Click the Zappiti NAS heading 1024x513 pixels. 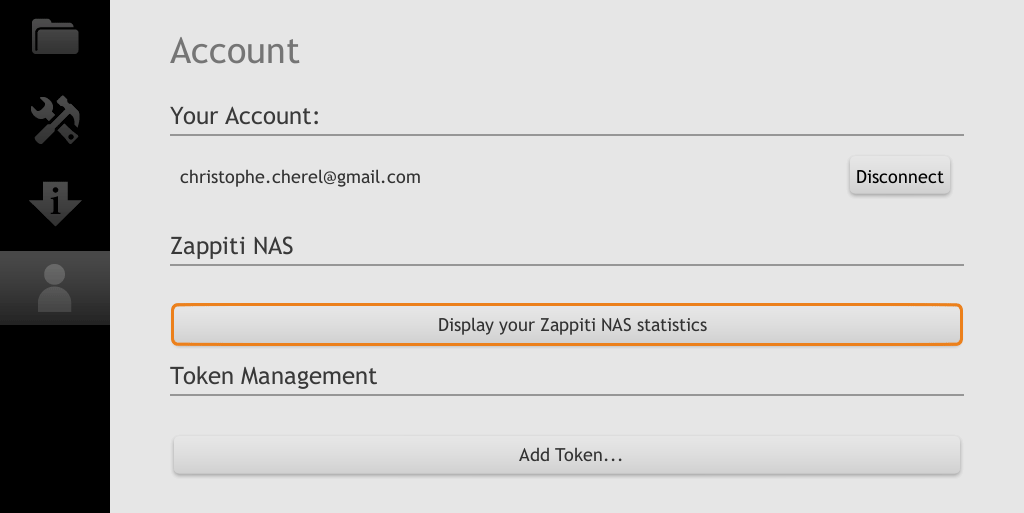tap(232, 247)
